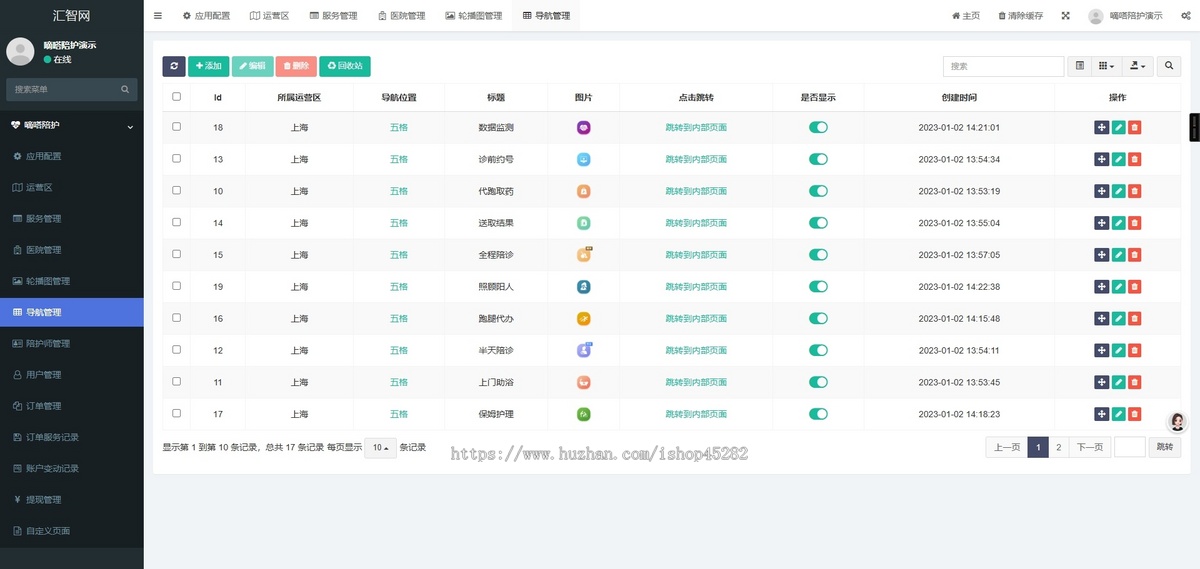
Task: Switch to the 应用配置 tab
Action: (206, 16)
